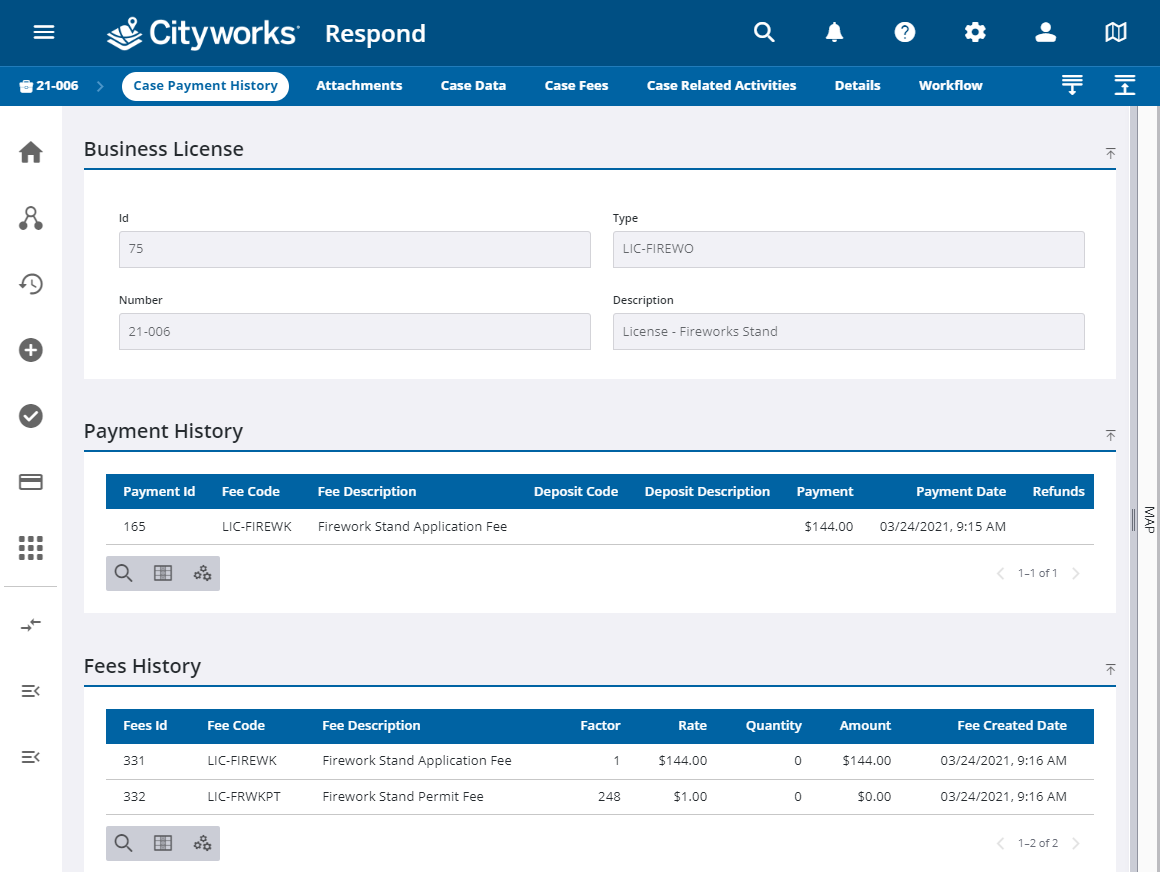Open the apps grid sidebar icon
1160x872 pixels.
(x=31, y=548)
